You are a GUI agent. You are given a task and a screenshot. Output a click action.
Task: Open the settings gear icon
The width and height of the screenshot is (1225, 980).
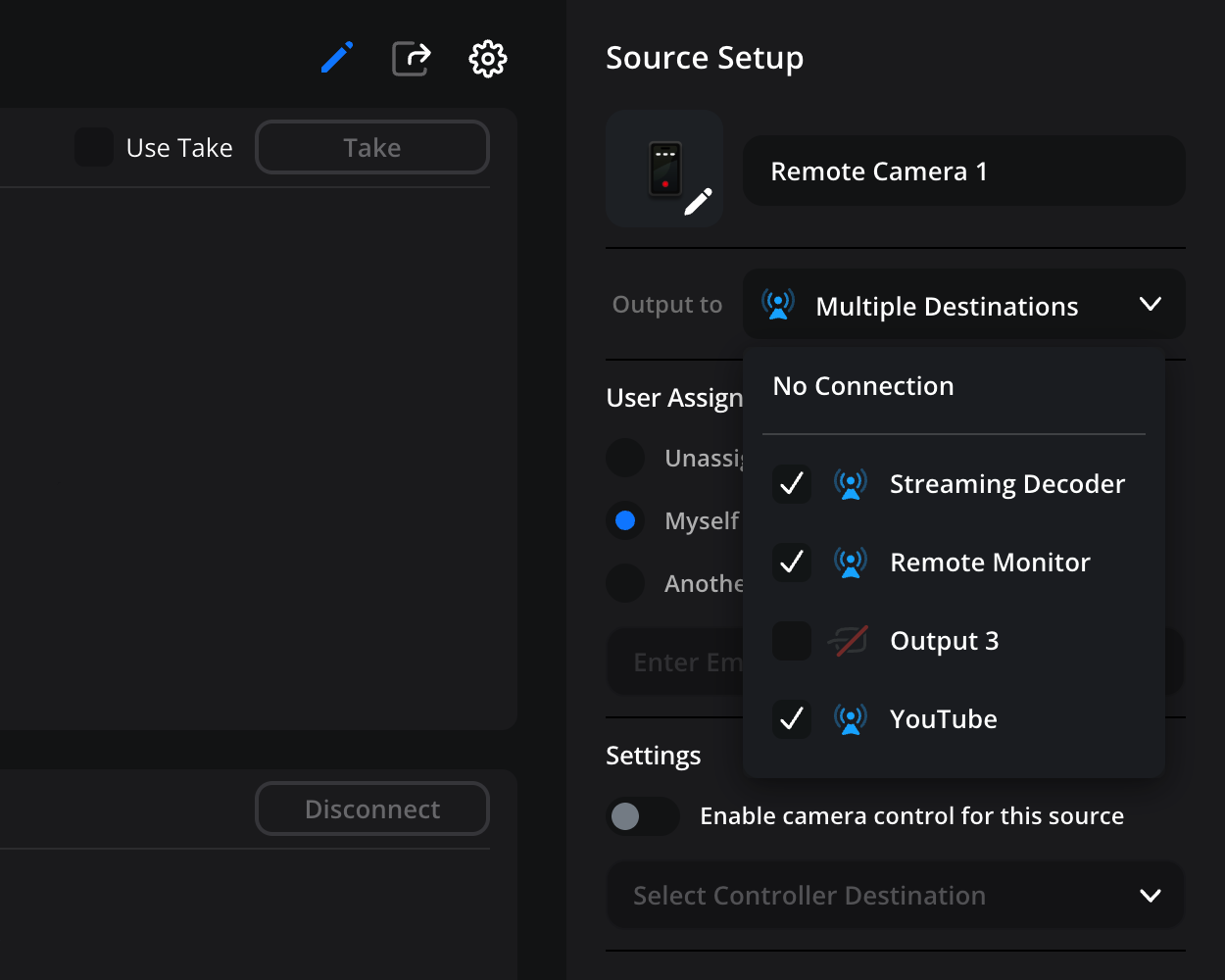coord(488,59)
